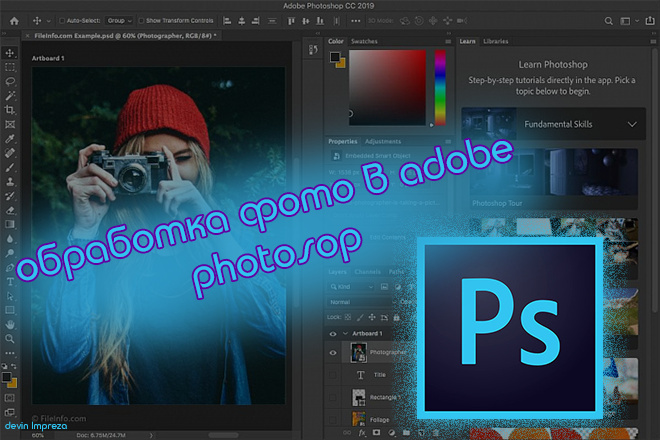Show the Rectangle layer visibility box
Image resolution: width=660 pixels, height=440 pixels.
[x=333, y=397]
